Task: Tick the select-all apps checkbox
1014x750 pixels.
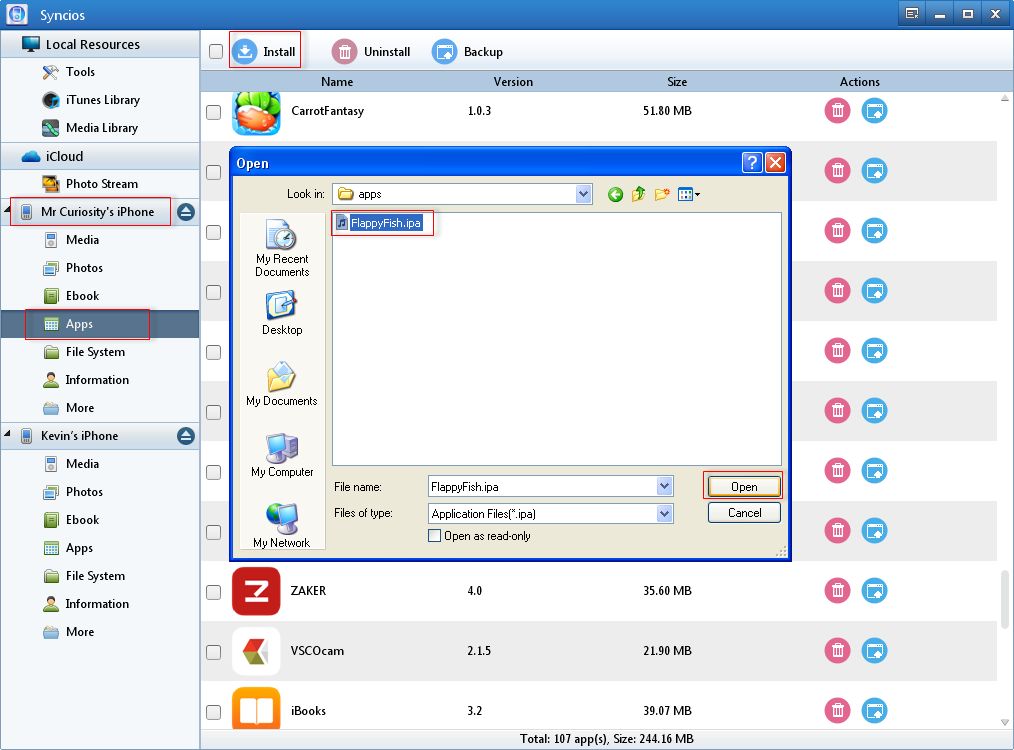Action: pyautogui.click(x=216, y=52)
